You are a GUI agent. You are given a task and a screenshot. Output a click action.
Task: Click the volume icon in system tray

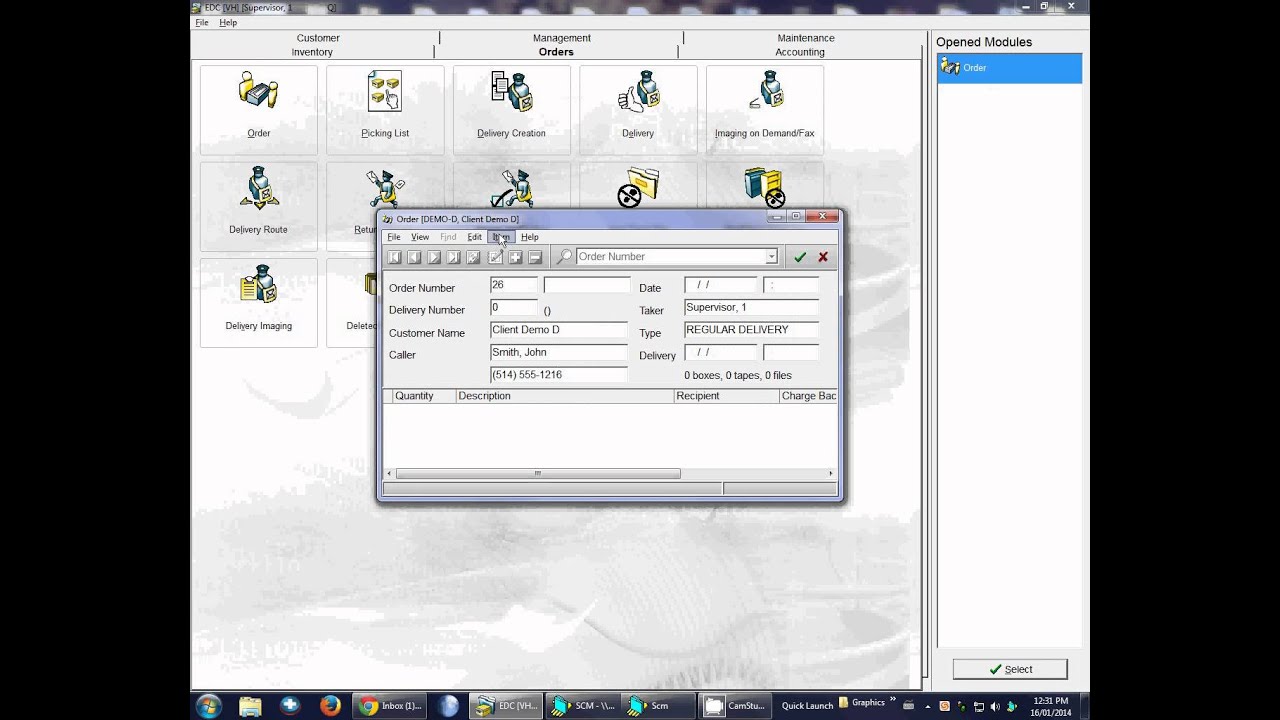point(994,706)
